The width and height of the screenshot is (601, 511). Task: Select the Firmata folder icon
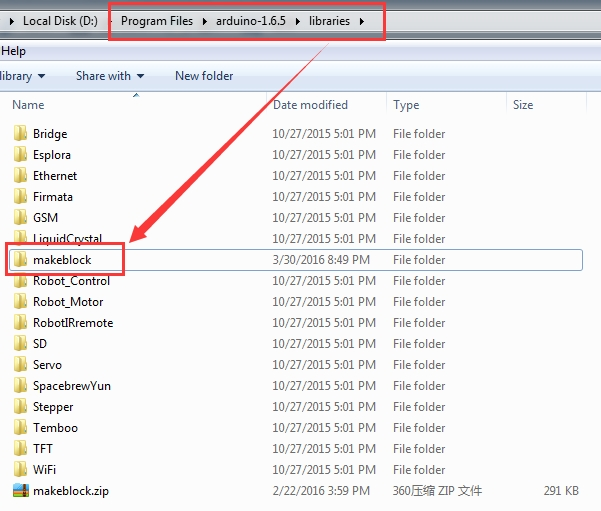click(20, 197)
